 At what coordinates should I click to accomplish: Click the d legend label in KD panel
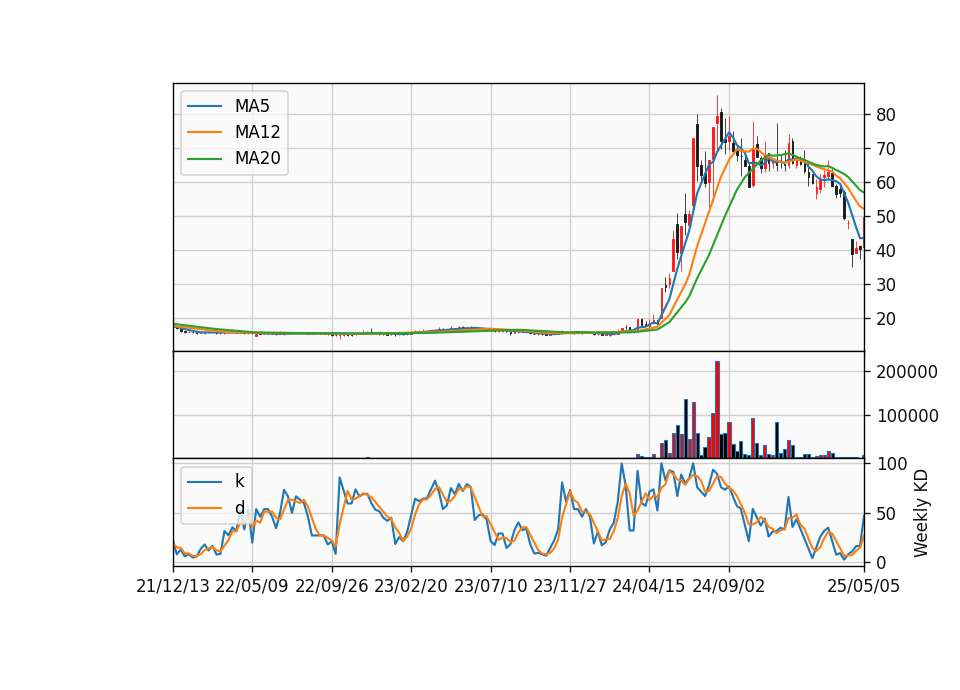(x=239, y=508)
